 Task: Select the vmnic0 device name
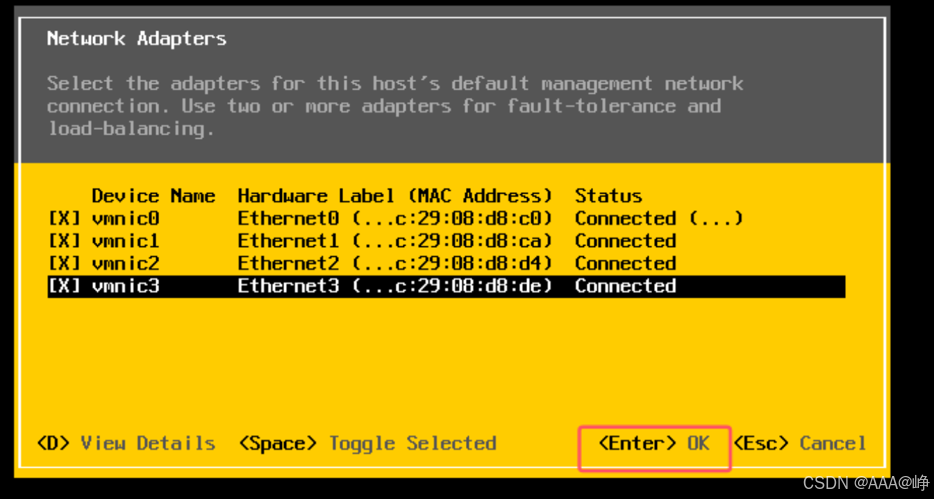click(126, 219)
